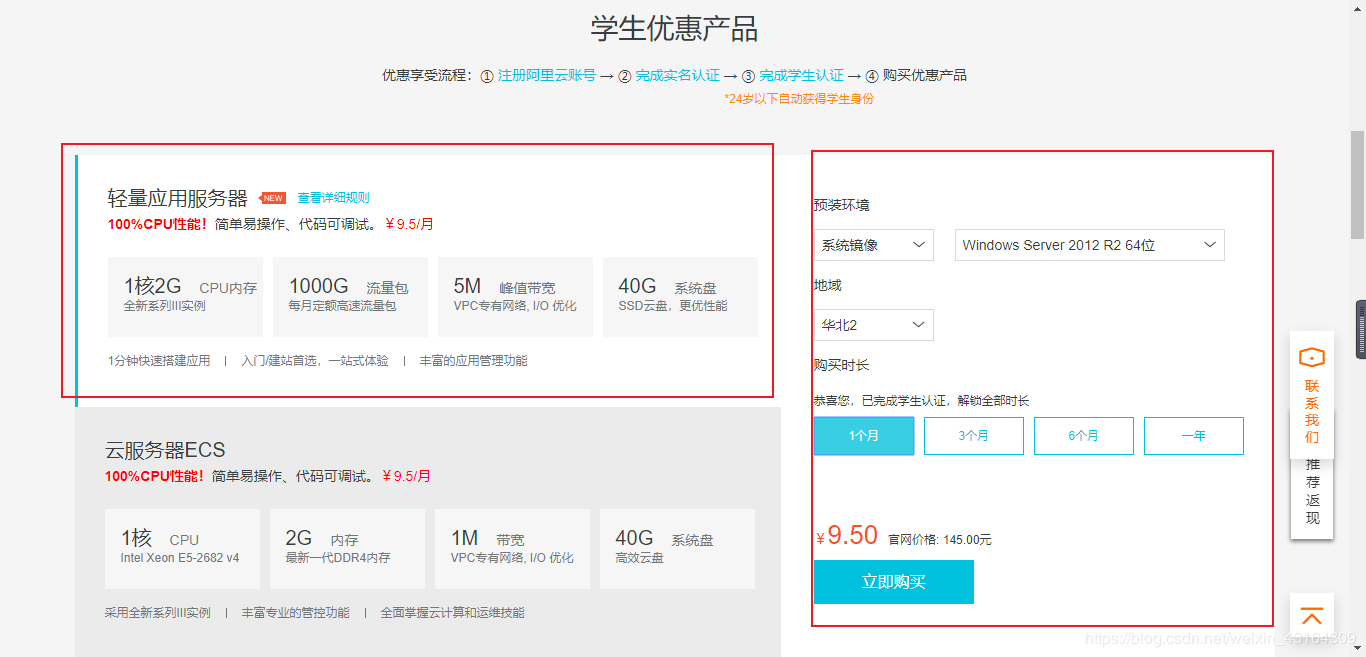Click the 完成实名认证 link
1366x657 pixels.
676,75
